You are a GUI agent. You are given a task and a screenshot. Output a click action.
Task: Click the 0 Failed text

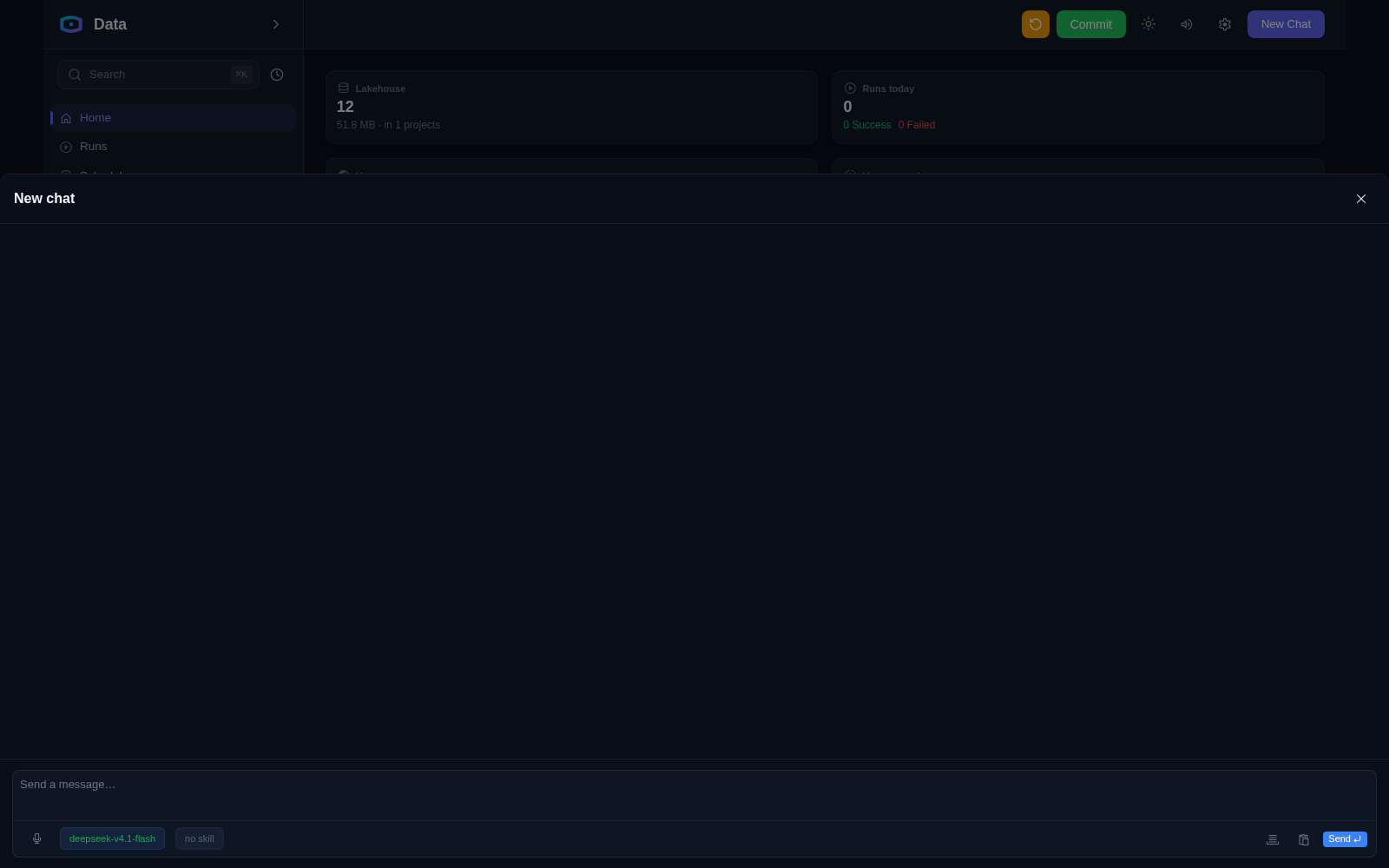tap(917, 125)
